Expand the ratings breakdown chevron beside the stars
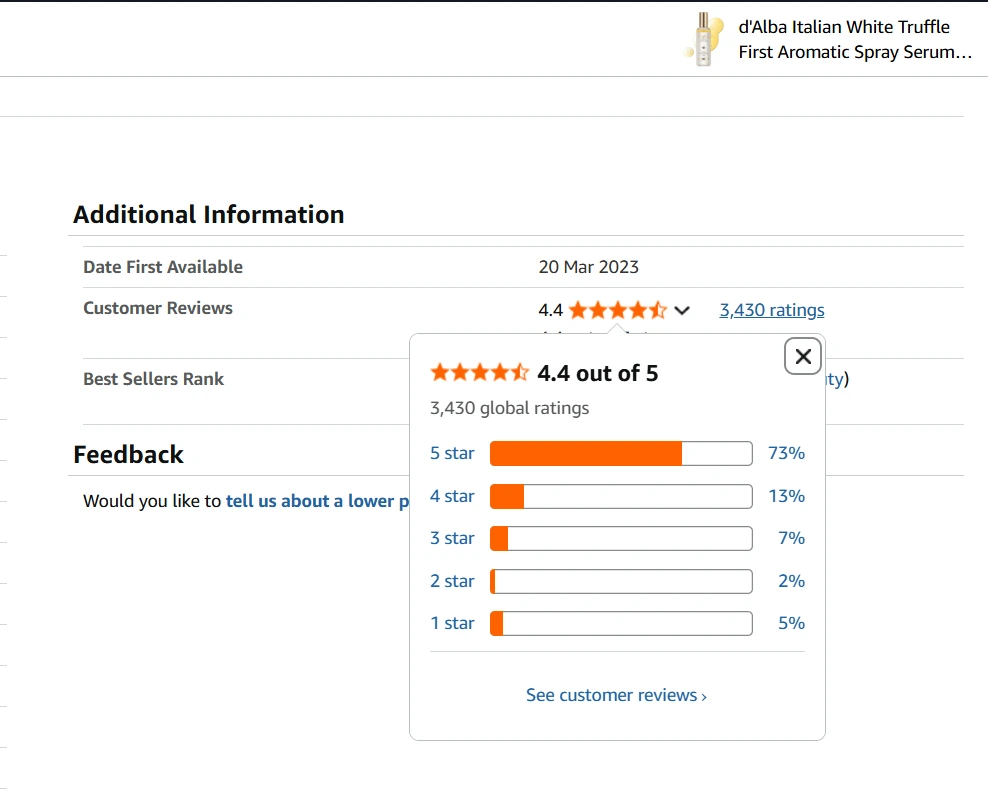This screenshot has height=801, width=988. point(682,310)
